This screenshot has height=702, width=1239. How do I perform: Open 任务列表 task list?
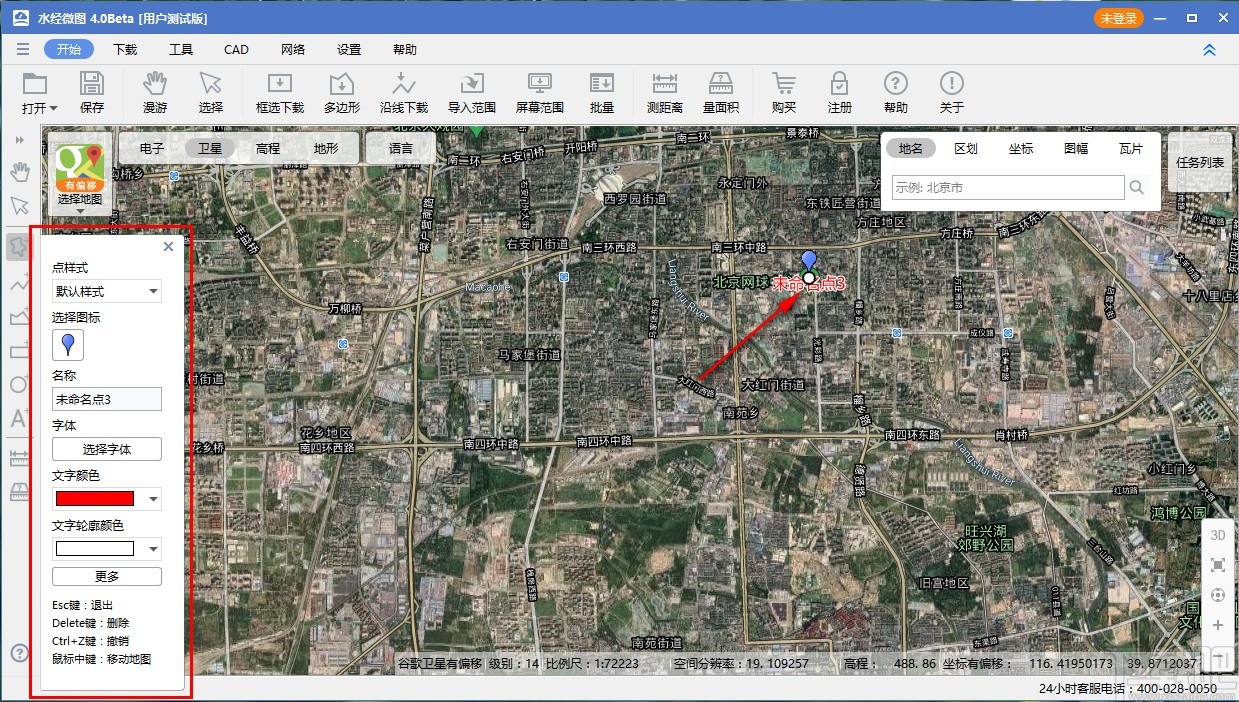tap(1200, 162)
